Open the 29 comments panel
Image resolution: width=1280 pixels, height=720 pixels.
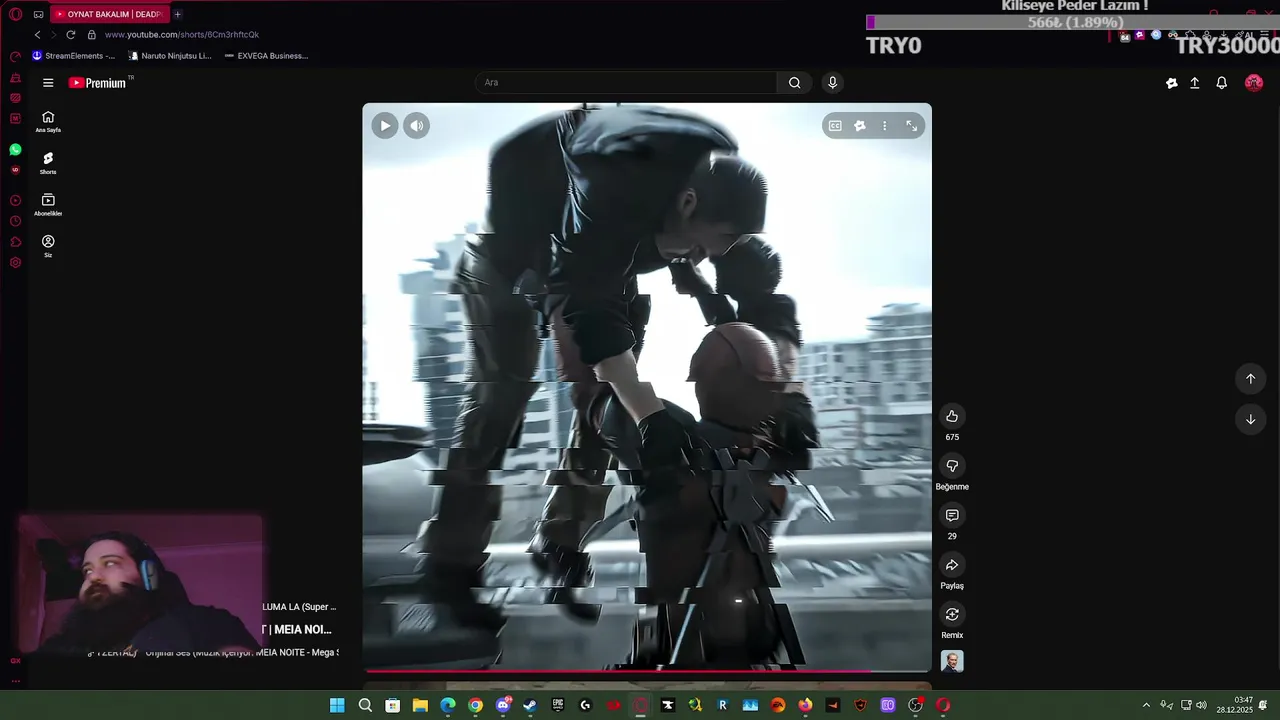pos(952,515)
